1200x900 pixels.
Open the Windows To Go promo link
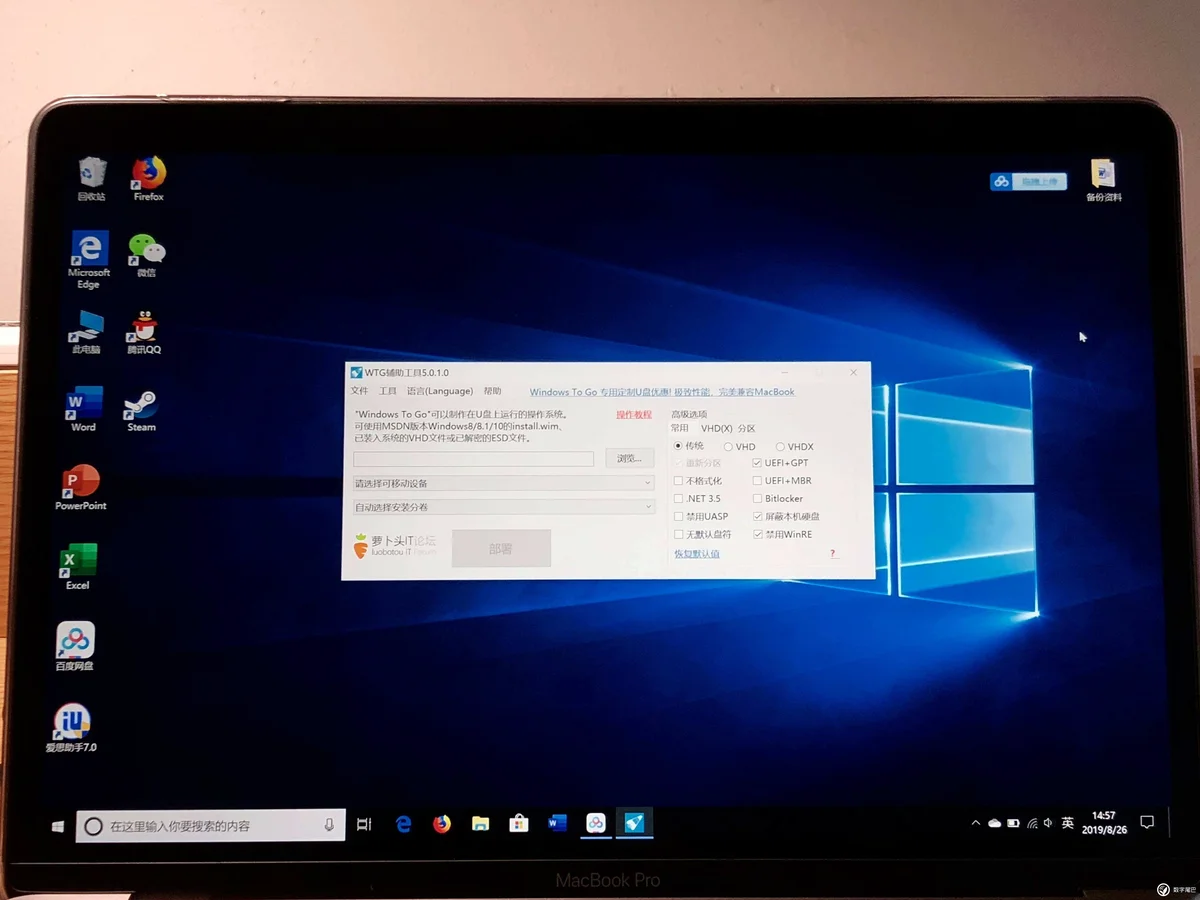coord(662,392)
